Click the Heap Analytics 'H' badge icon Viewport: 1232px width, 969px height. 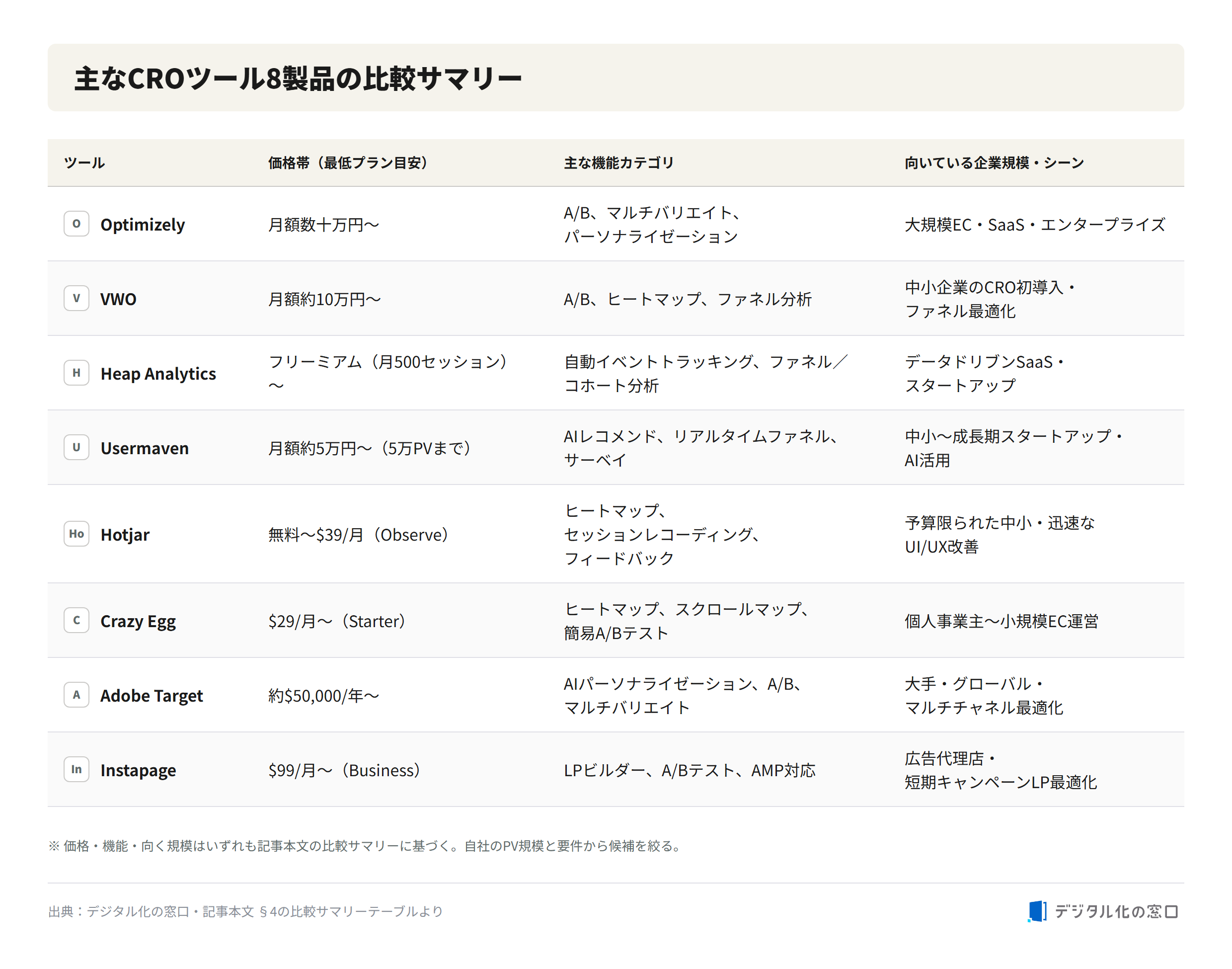77,373
